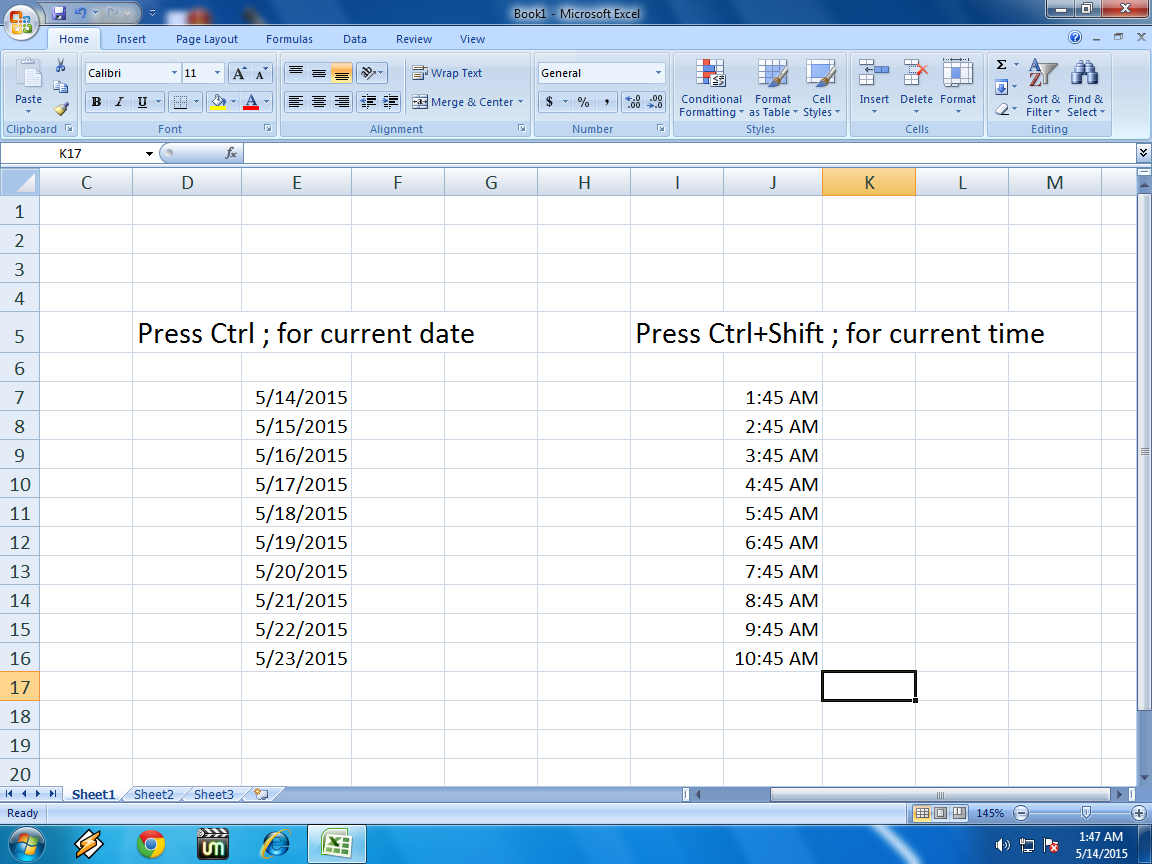Select the Sheet2 tab
Image resolution: width=1152 pixels, height=864 pixels.
coord(153,794)
